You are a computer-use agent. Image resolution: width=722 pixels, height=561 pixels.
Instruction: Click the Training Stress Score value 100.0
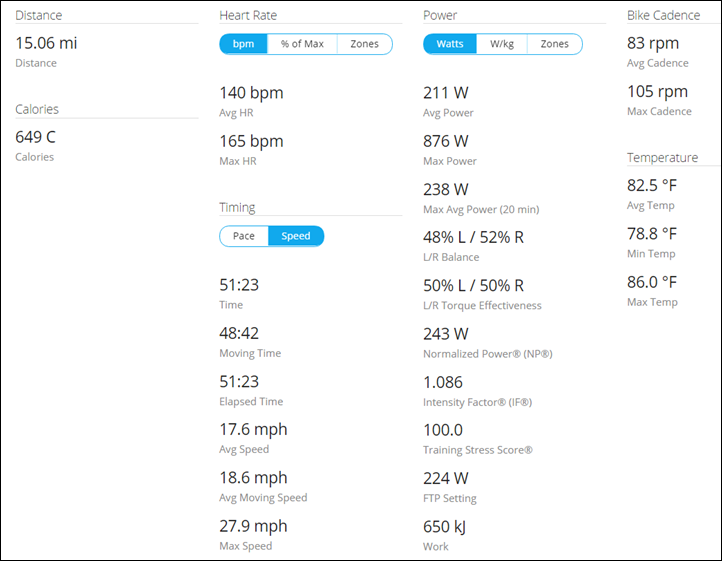(x=443, y=429)
